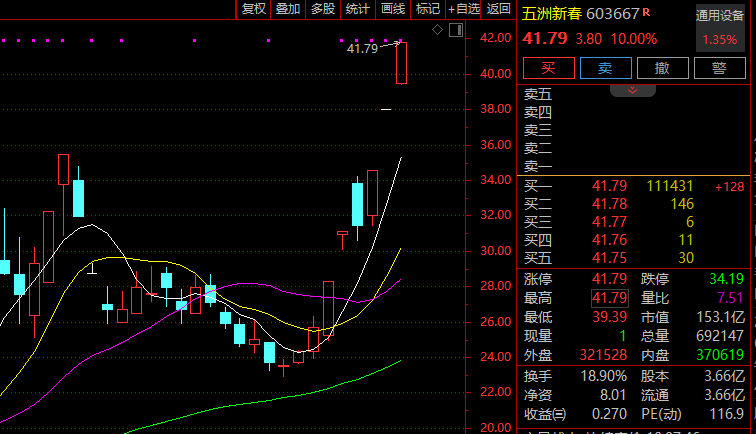The image size is (756, 434).
Task: Click the blue 卖 (sell) button
Action: (605, 68)
